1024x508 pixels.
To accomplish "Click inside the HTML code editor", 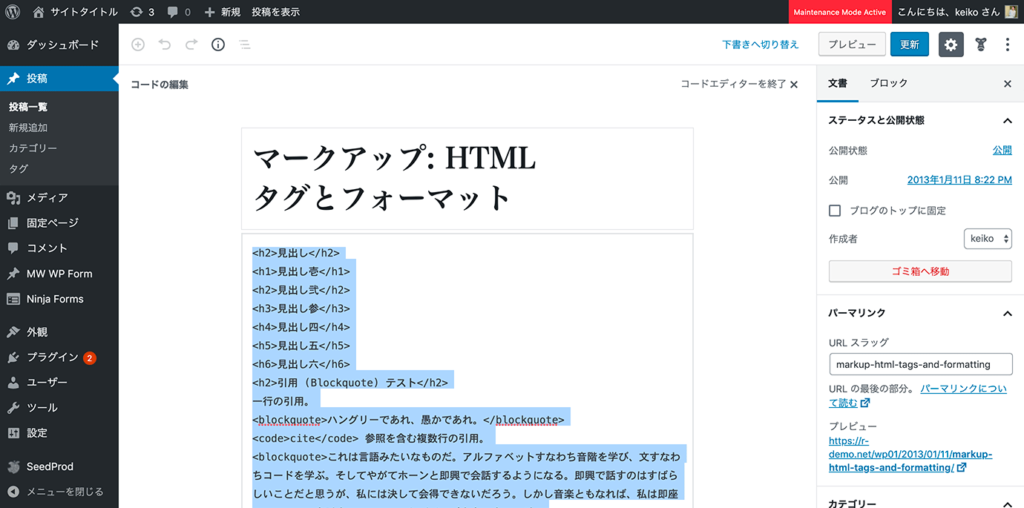I will pos(467,370).
